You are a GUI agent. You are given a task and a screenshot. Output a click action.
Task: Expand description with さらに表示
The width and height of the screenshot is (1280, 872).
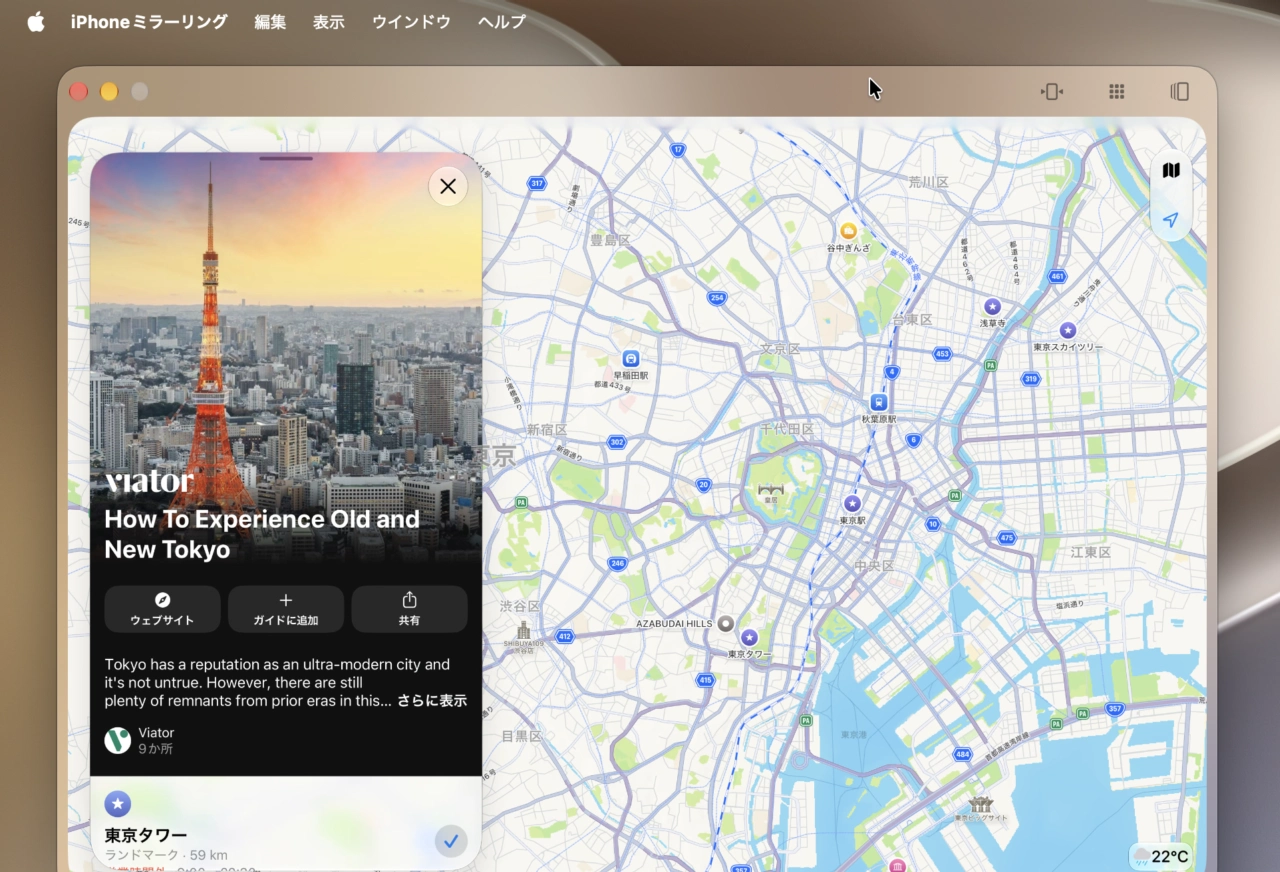point(432,701)
